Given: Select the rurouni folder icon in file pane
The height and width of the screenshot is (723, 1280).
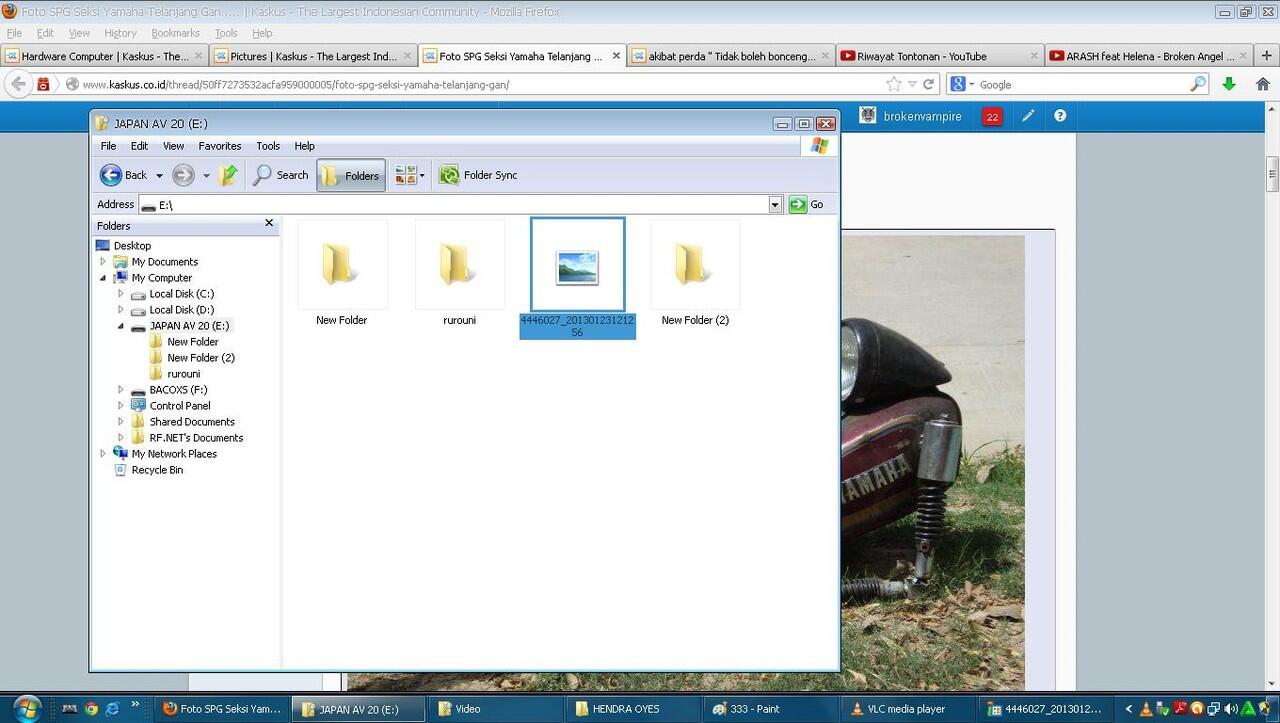Looking at the screenshot, I should [460, 265].
